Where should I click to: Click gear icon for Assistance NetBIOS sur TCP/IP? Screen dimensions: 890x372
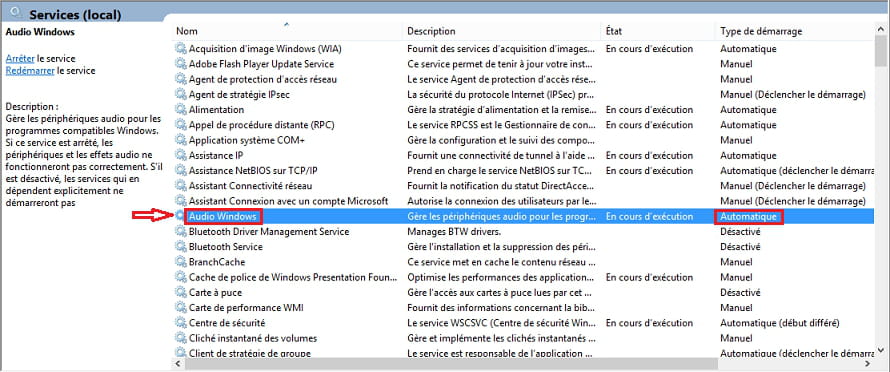(180, 170)
